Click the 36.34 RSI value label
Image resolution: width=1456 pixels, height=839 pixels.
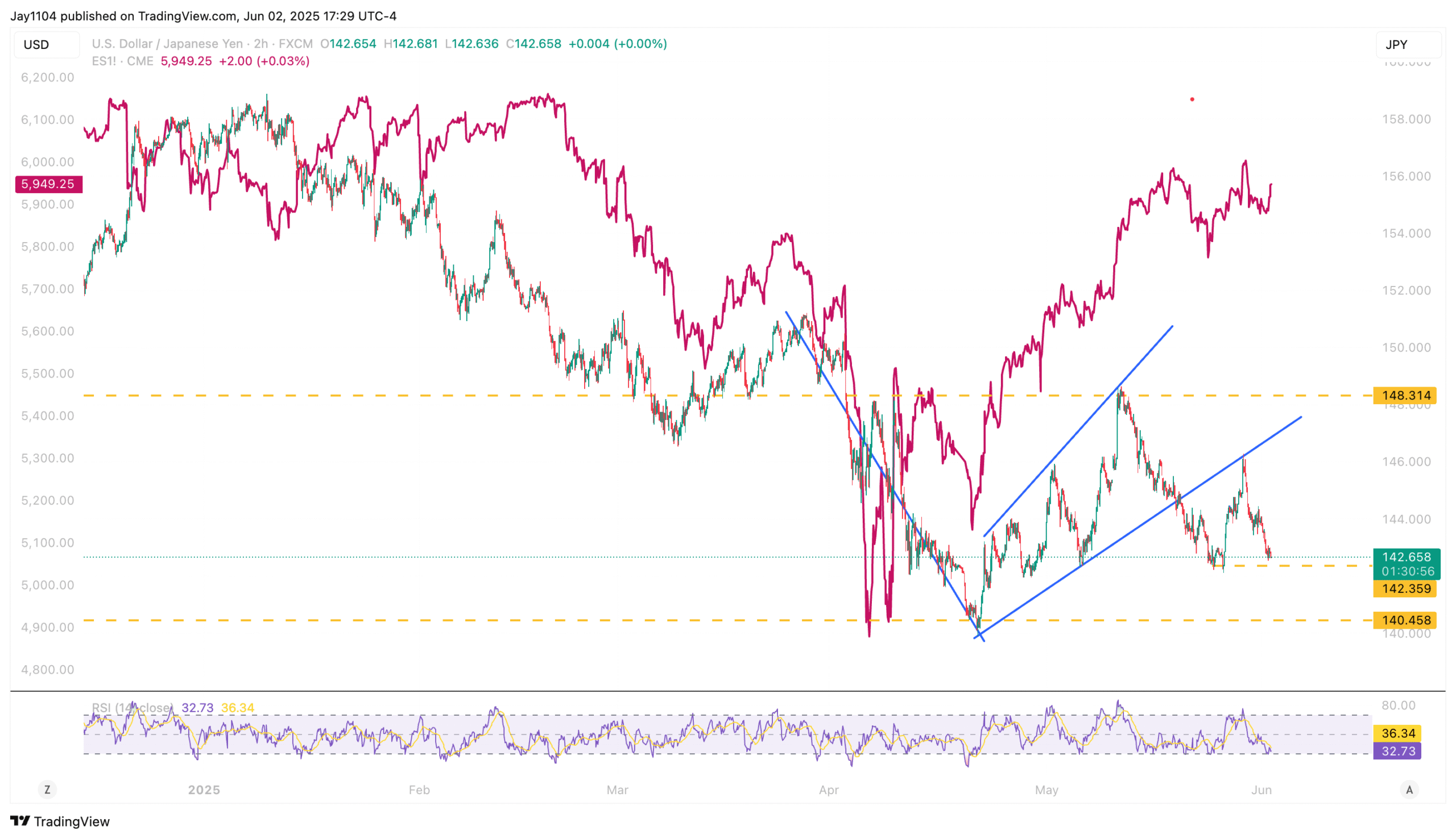tap(1397, 733)
